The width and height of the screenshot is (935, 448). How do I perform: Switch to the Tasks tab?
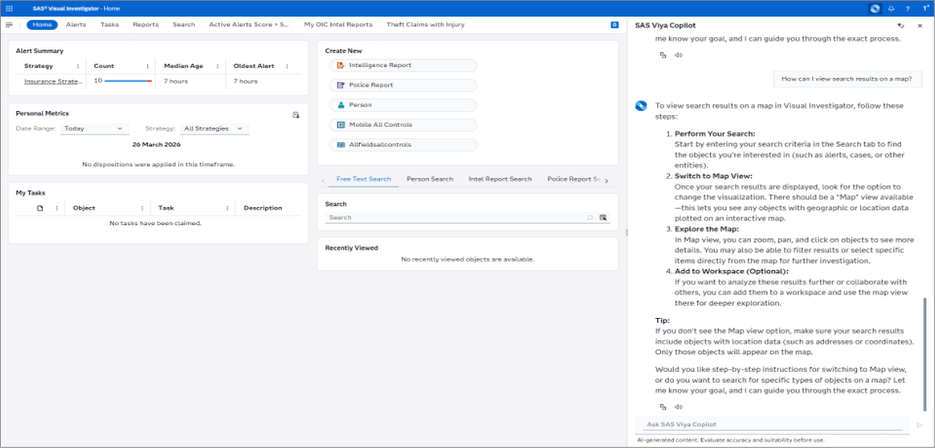point(110,24)
